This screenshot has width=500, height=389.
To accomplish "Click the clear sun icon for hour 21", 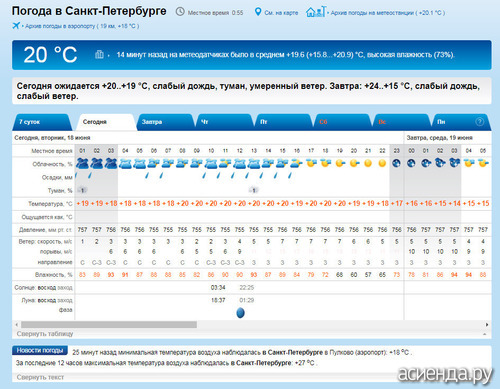I will pos(368,163).
